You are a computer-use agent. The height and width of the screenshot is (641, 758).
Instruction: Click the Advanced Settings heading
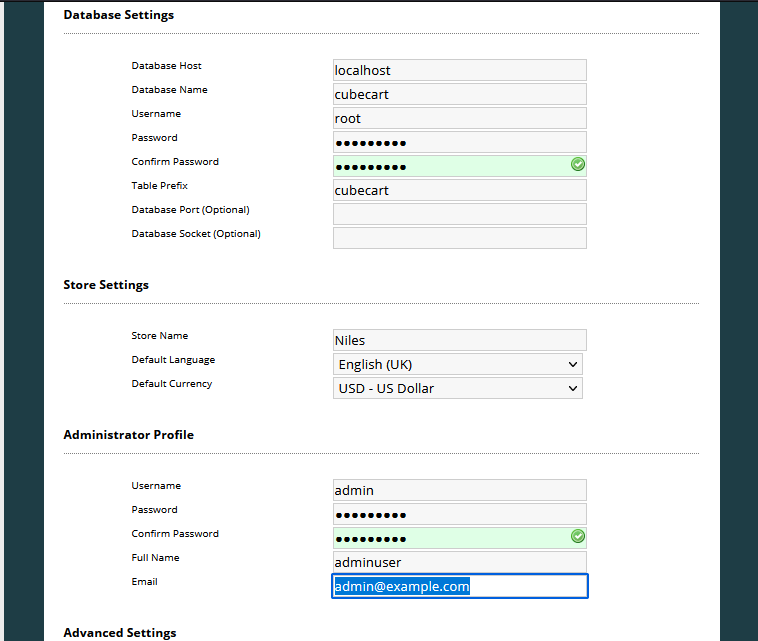(119, 633)
